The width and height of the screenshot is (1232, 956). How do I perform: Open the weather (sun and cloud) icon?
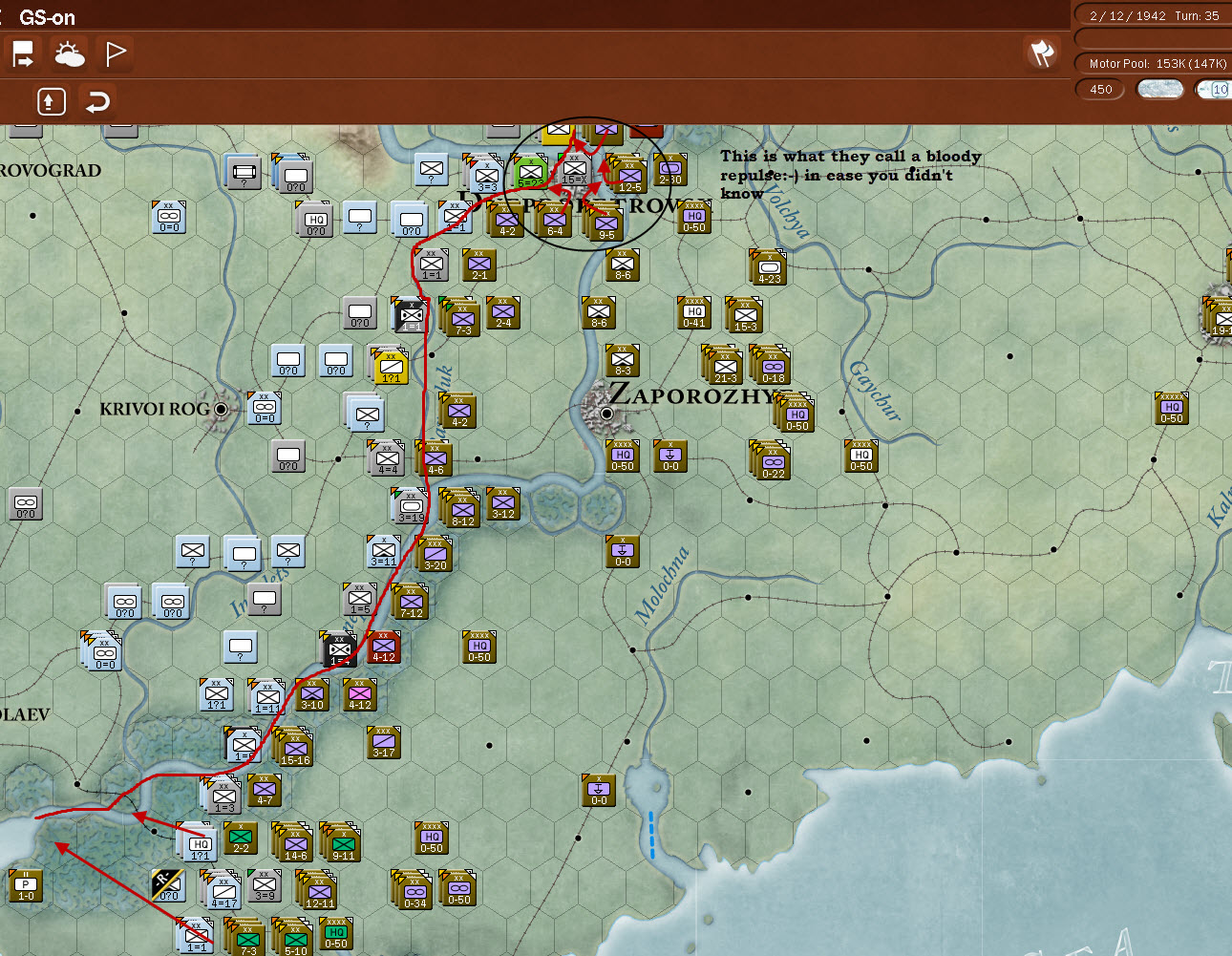tap(69, 54)
